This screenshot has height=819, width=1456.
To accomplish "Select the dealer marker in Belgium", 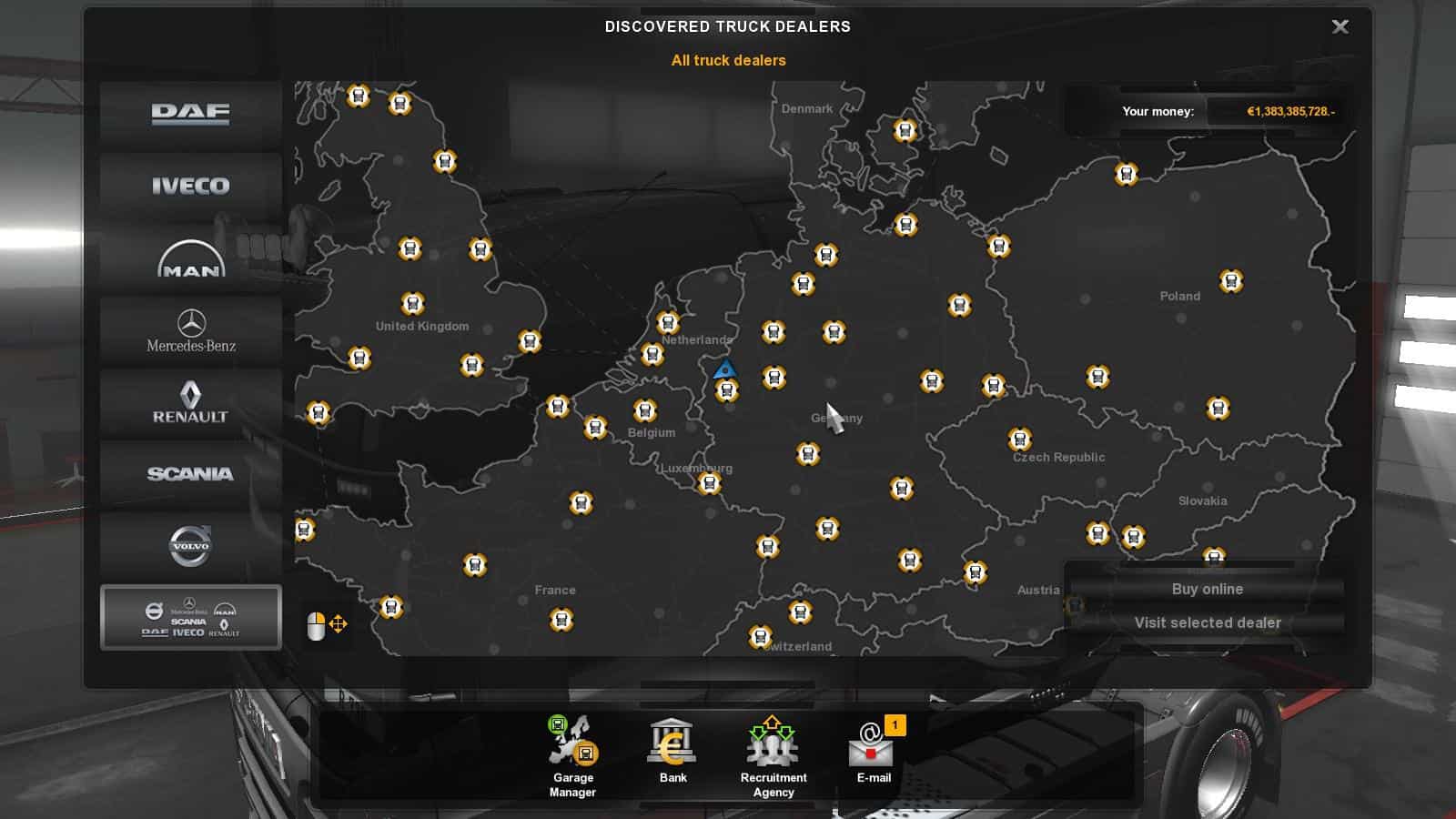I will 645,410.
